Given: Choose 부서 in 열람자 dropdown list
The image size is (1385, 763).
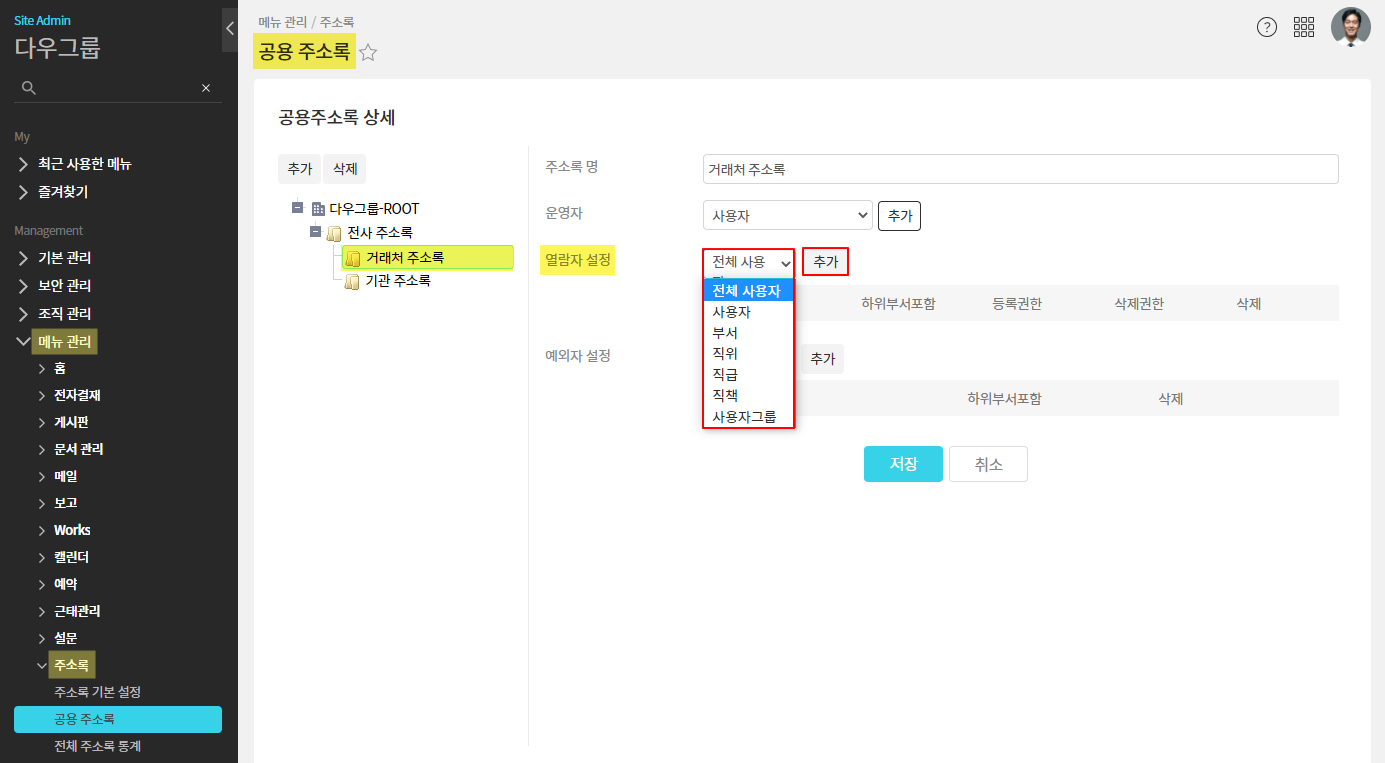Looking at the screenshot, I should tap(725, 333).
